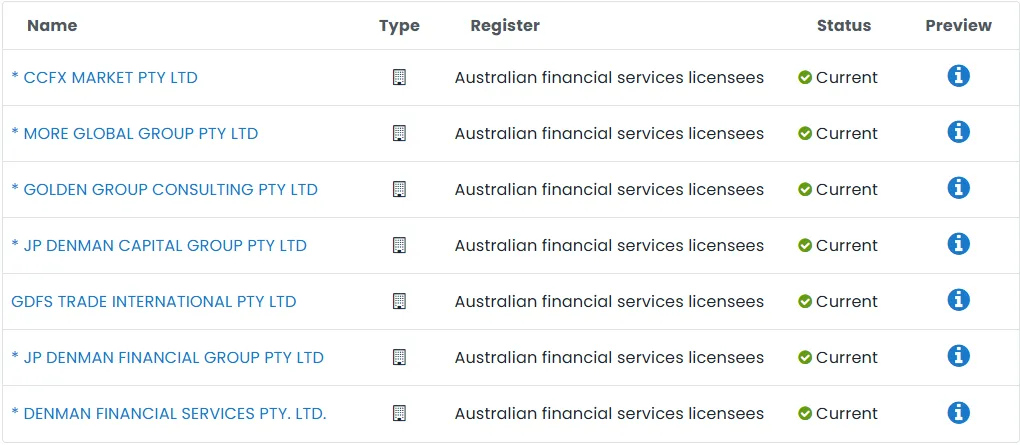
Task: Click the green Current checkmark for MORE GLOBAL GROUP
Action: 805,133
